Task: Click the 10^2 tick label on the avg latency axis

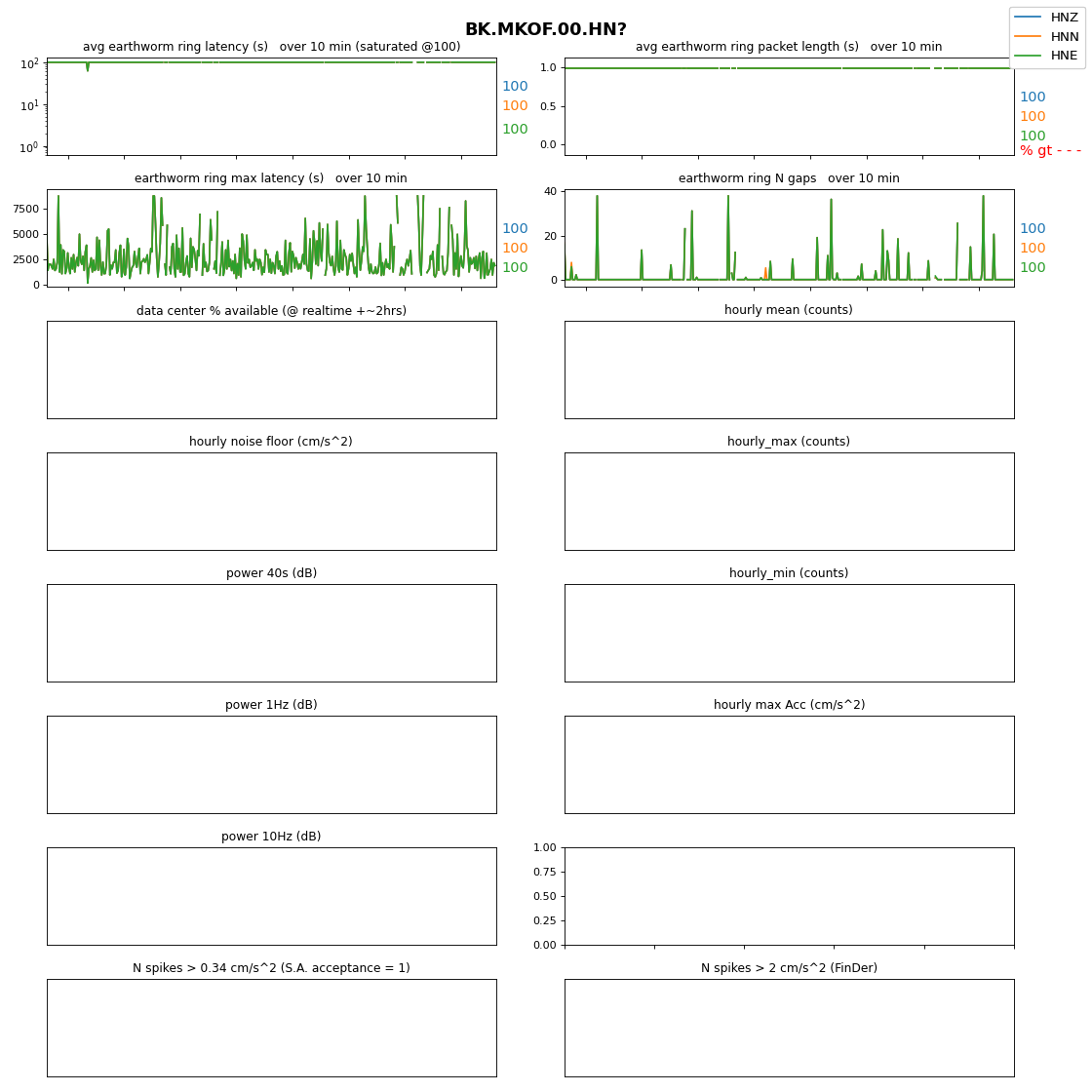Action: [x=29, y=63]
